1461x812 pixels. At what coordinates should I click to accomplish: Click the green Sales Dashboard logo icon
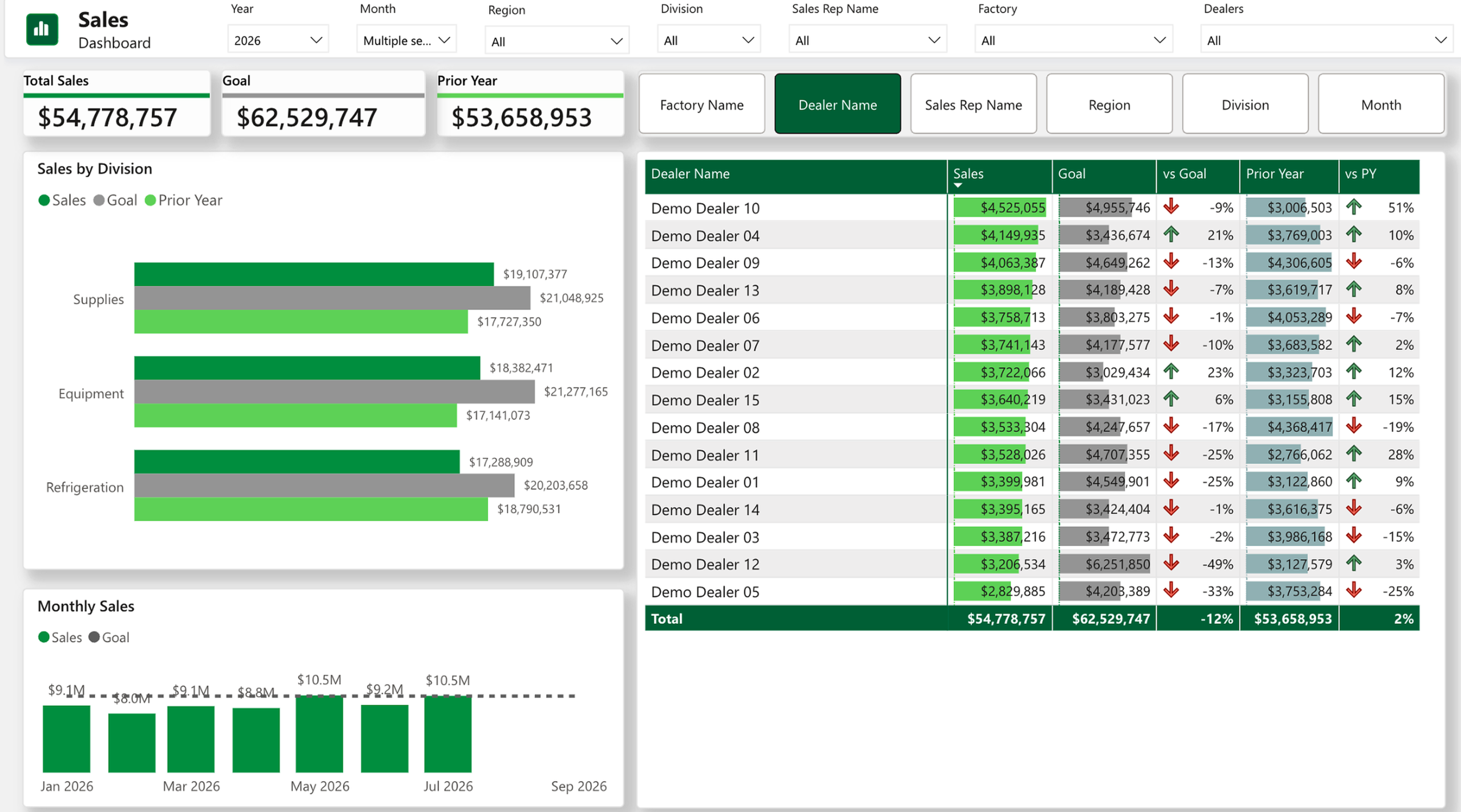click(x=42, y=29)
